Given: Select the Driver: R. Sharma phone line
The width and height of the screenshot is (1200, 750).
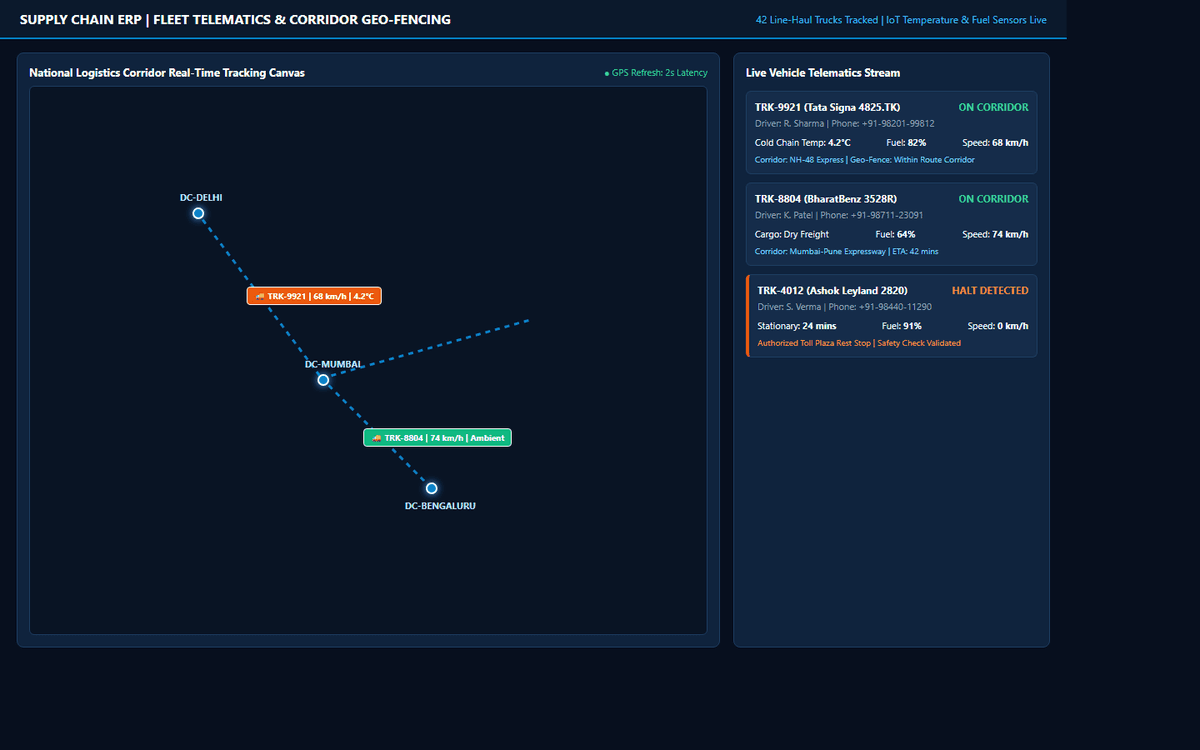Looking at the screenshot, I should (845, 124).
